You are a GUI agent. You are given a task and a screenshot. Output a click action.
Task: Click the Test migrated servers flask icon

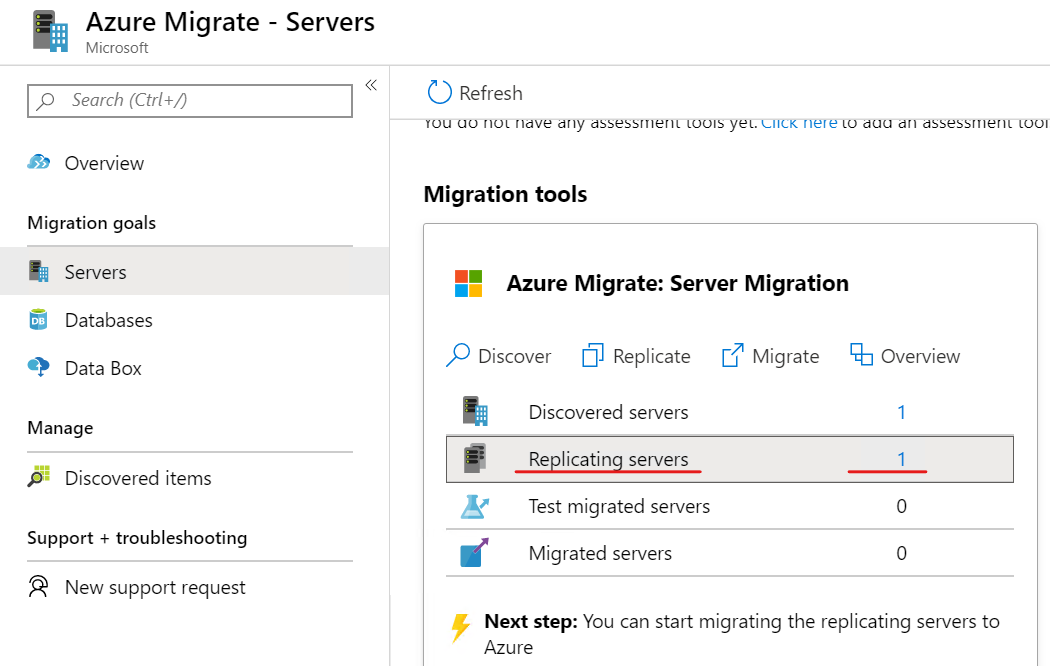coord(475,507)
